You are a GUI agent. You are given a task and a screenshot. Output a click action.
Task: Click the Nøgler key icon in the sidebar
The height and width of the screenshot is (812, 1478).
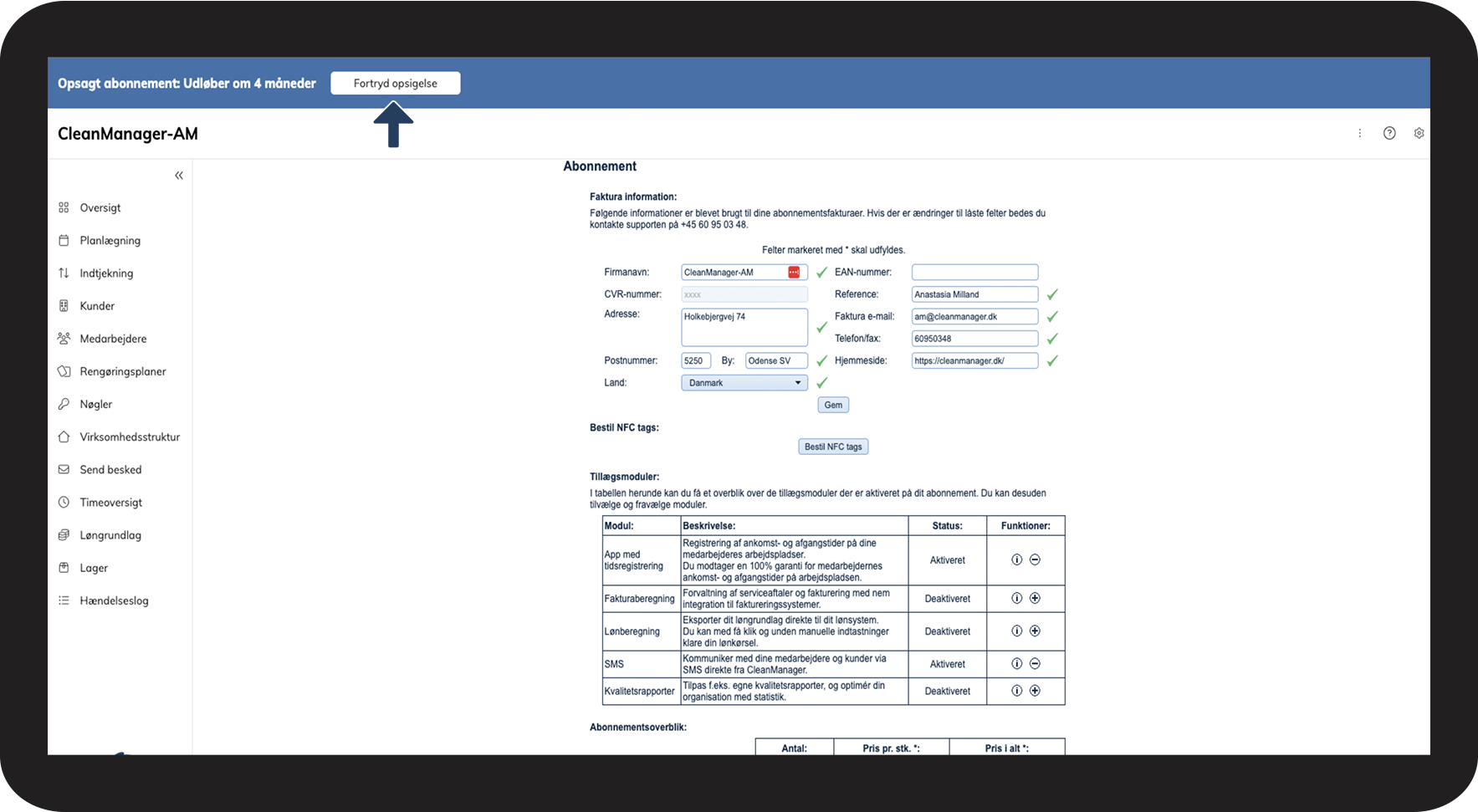64,404
